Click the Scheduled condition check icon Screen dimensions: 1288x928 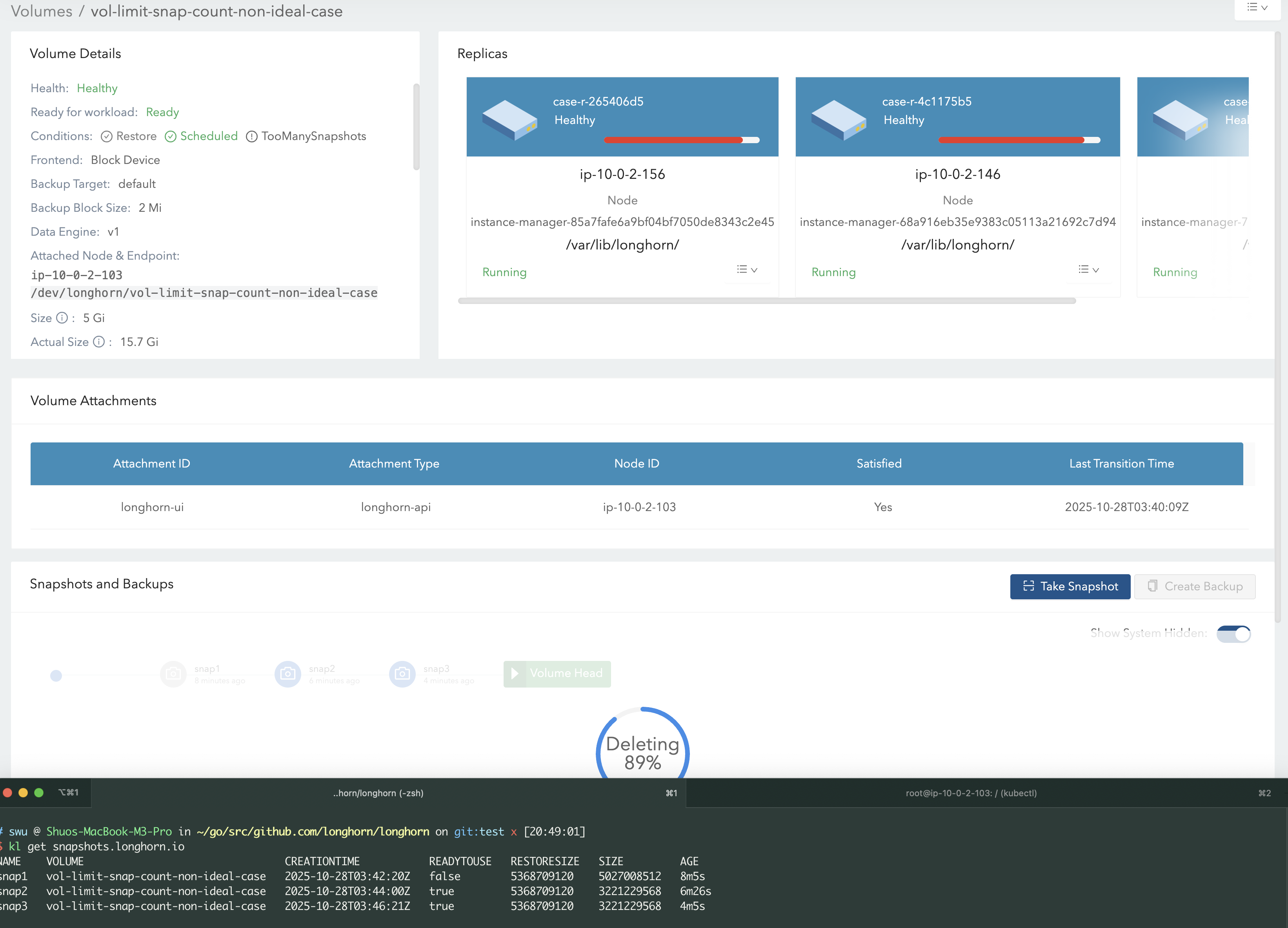(x=170, y=136)
